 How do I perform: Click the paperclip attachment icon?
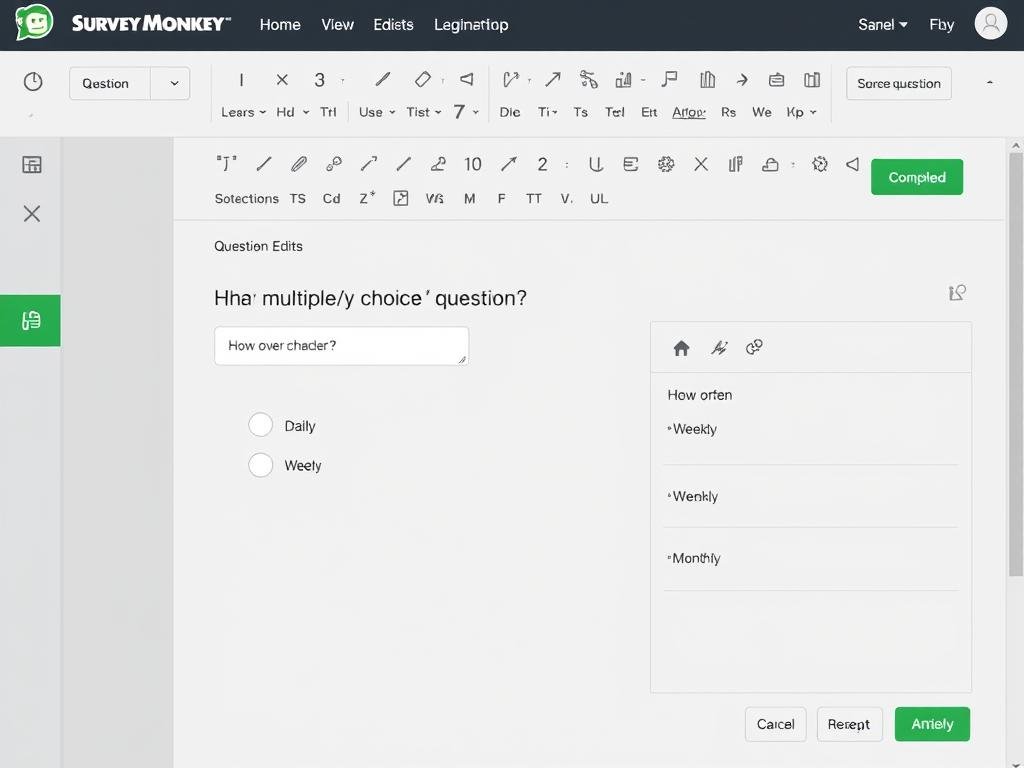pyautogui.click(x=298, y=163)
